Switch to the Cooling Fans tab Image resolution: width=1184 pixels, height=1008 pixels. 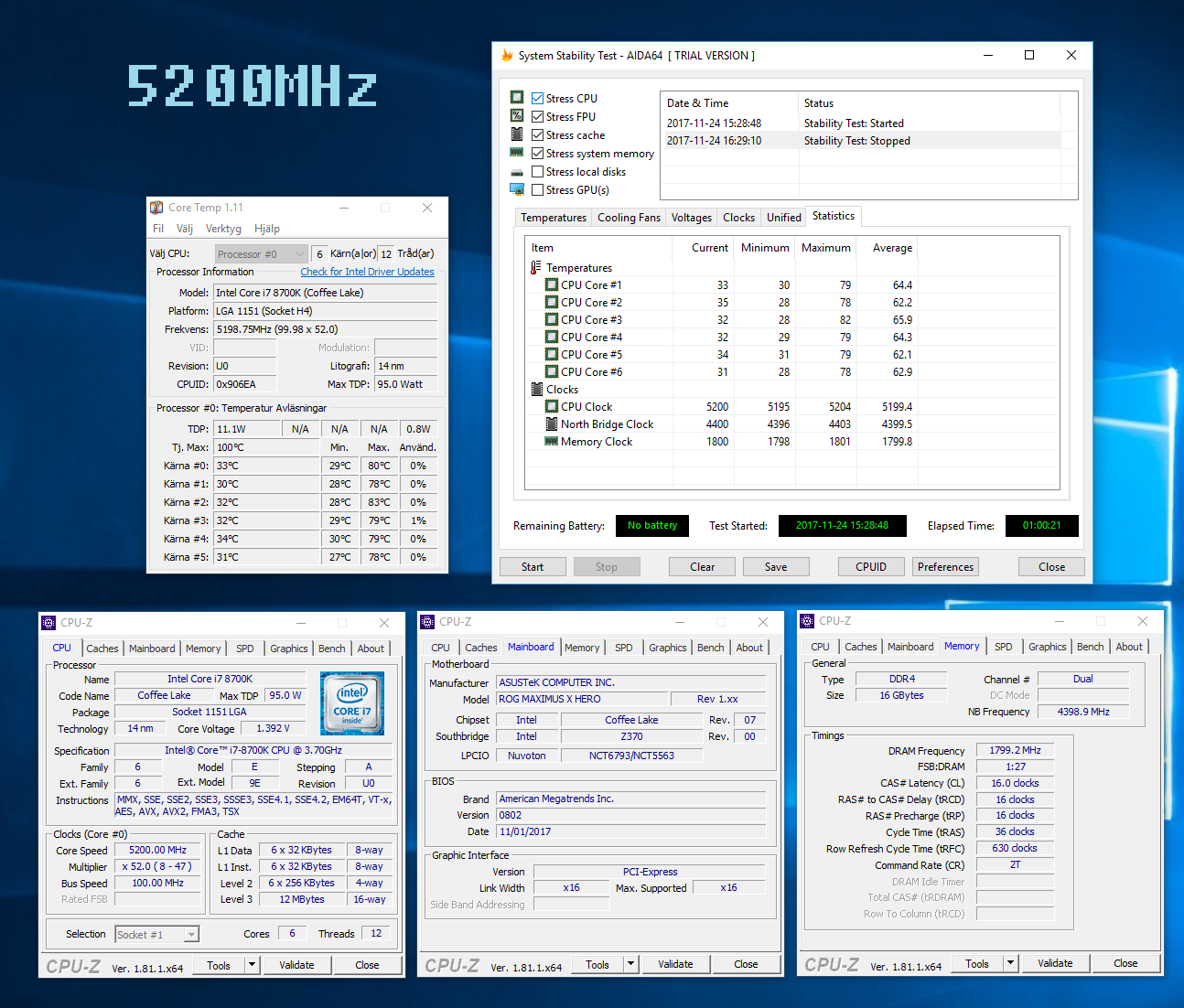click(629, 218)
